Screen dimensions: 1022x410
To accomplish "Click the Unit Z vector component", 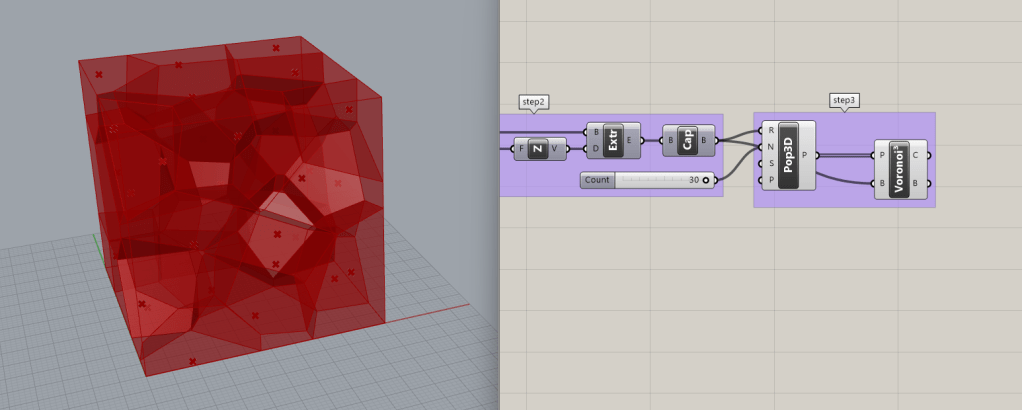I will pyautogui.click(x=538, y=149).
